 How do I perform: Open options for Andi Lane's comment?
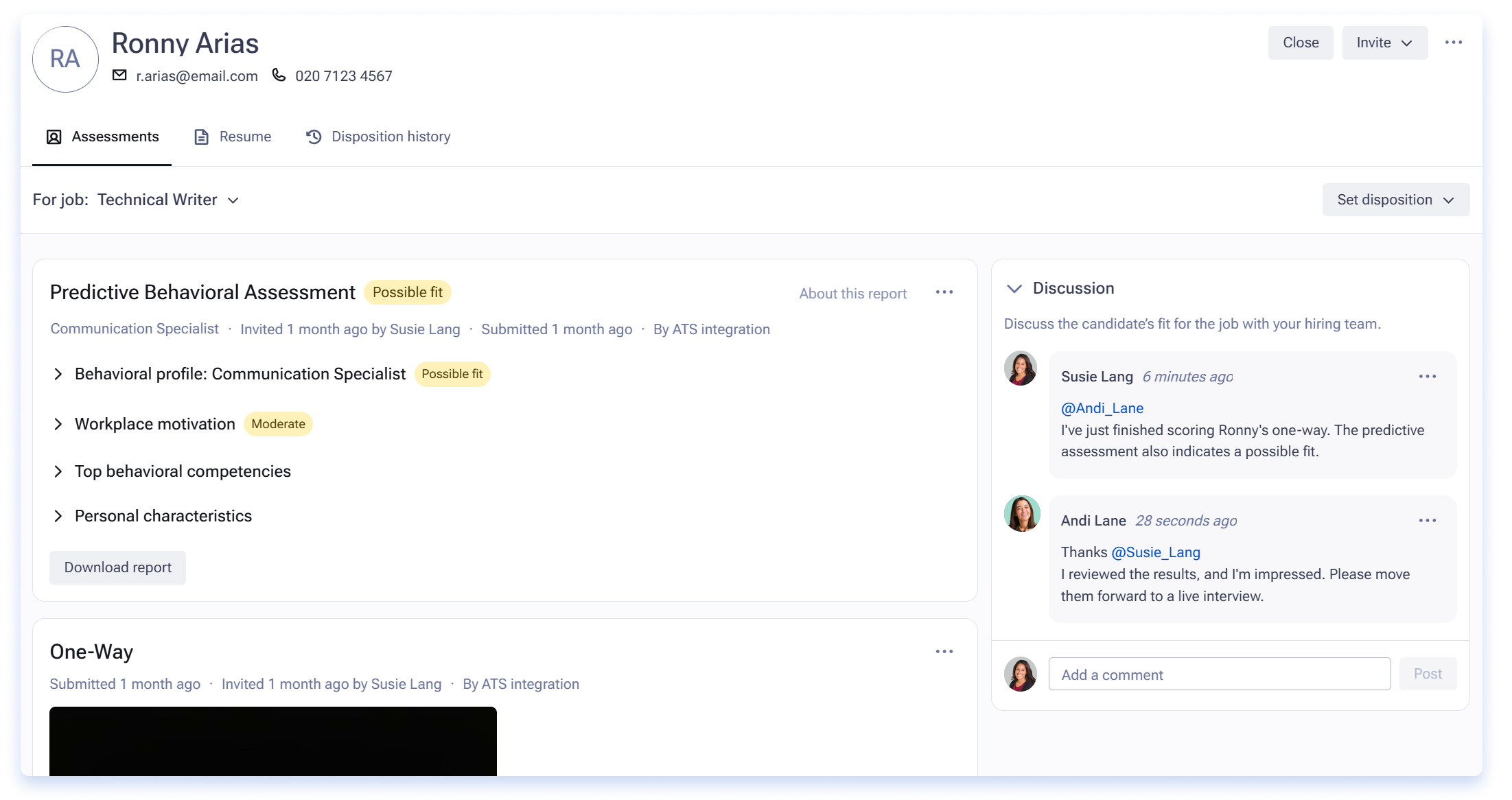1427,521
